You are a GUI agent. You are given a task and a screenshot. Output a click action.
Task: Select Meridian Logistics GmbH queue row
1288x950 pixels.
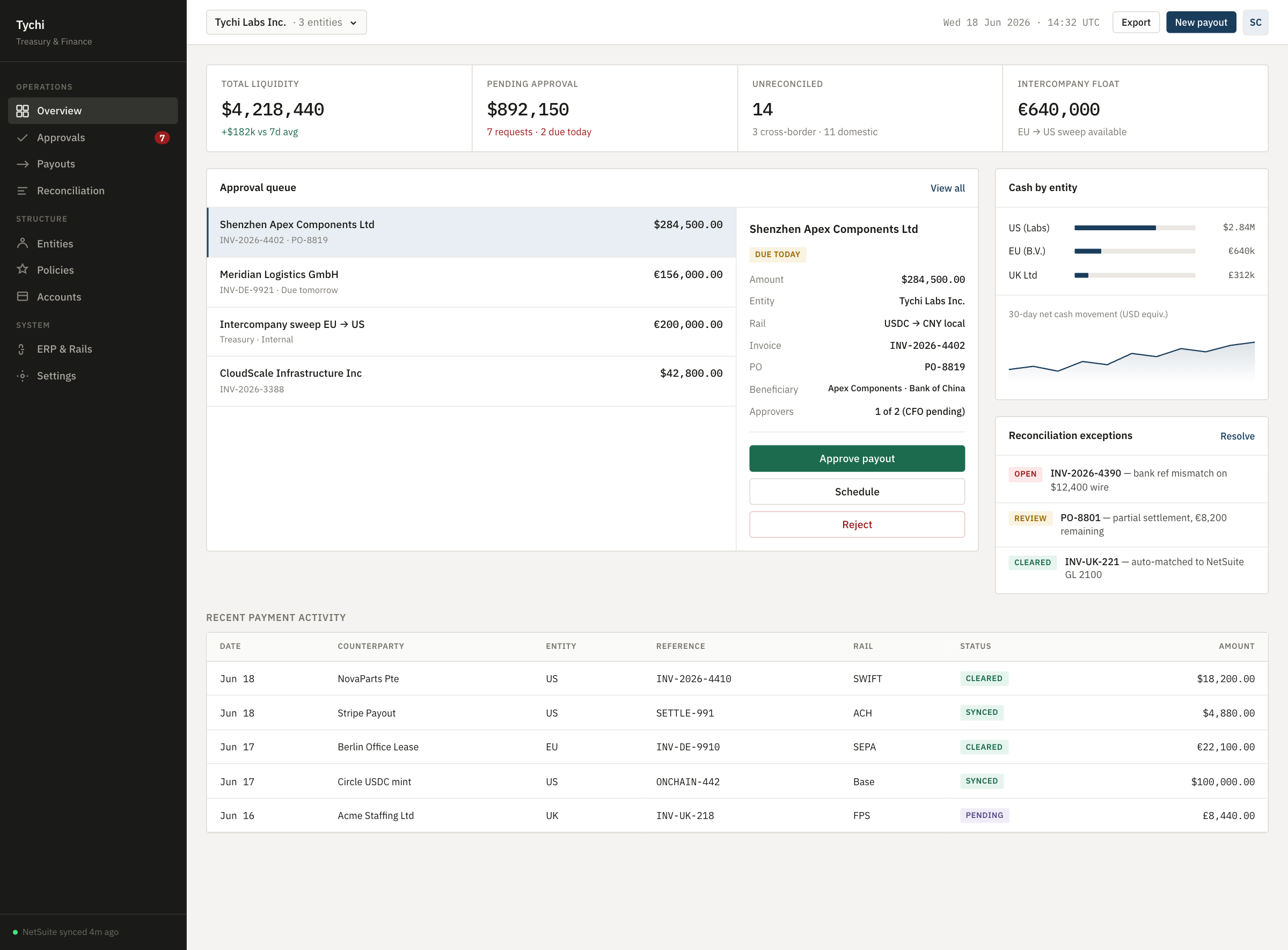[x=472, y=282]
